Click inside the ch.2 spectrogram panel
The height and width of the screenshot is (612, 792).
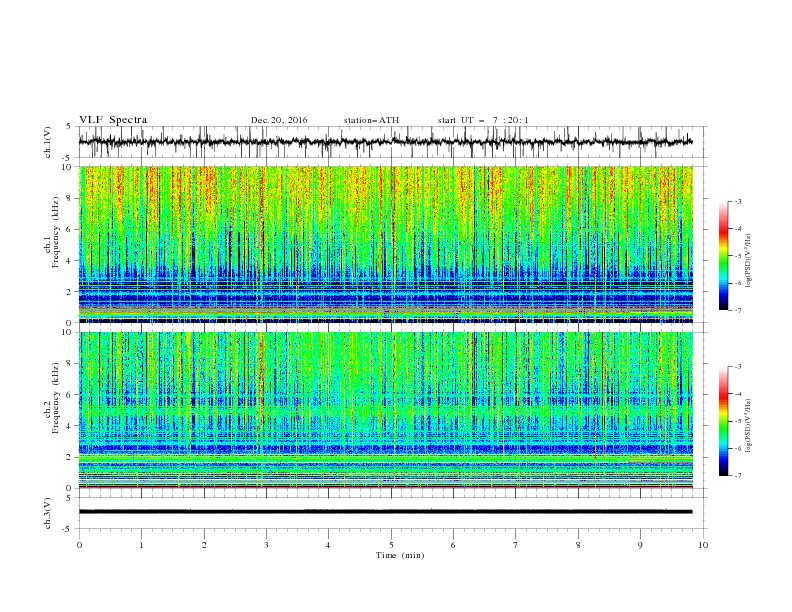(x=386, y=410)
